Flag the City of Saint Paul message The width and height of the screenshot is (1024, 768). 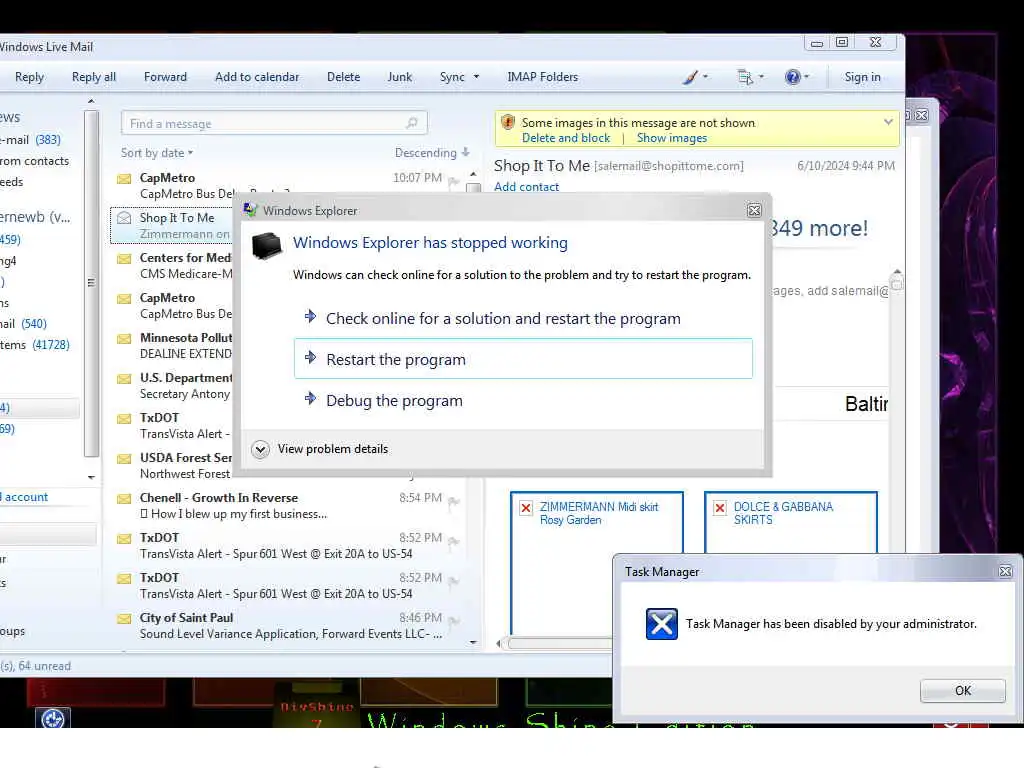[x=454, y=622]
